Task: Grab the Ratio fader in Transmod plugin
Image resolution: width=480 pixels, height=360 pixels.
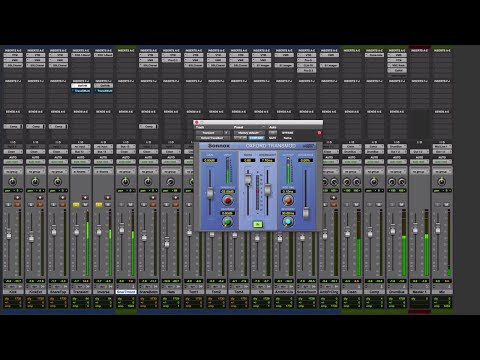Action: tap(248, 179)
